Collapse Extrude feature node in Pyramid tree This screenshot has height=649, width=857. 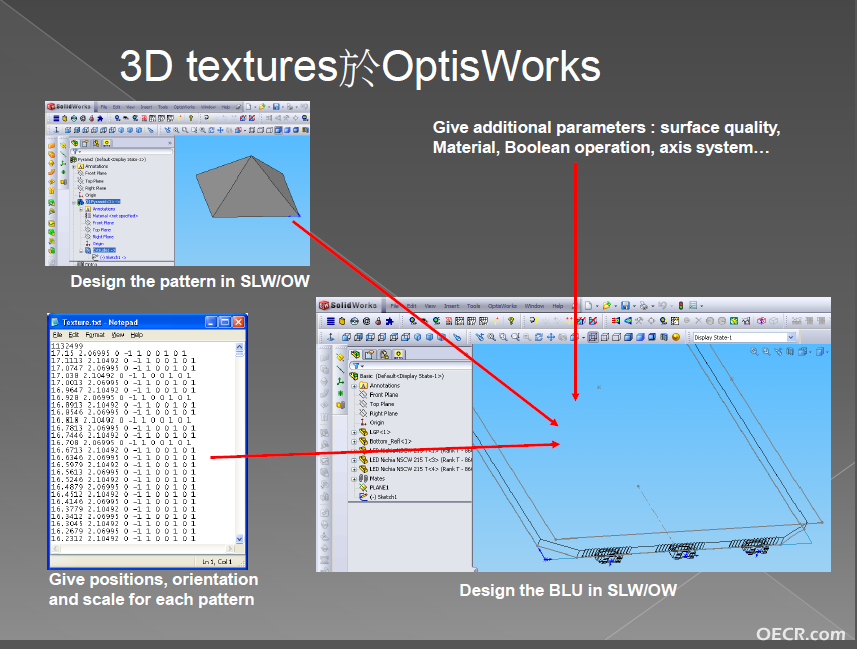(81, 251)
